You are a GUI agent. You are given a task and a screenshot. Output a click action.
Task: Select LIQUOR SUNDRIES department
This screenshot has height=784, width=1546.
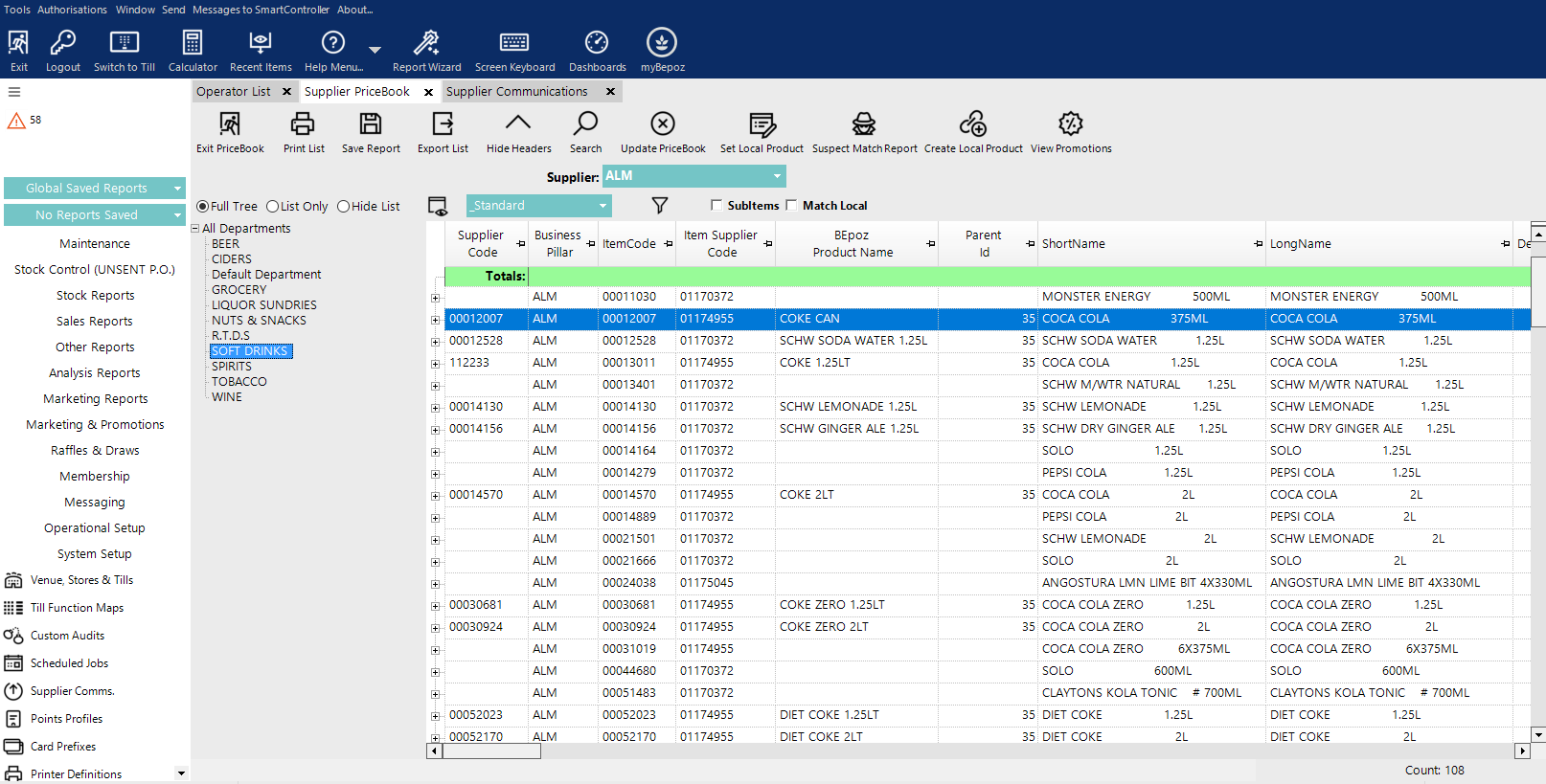click(x=264, y=305)
